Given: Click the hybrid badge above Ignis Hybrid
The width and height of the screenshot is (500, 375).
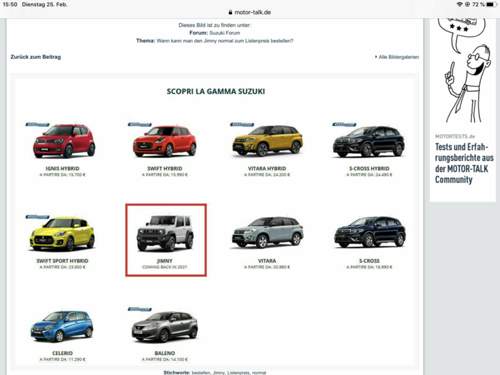Looking at the screenshot, I should click(37, 125).
